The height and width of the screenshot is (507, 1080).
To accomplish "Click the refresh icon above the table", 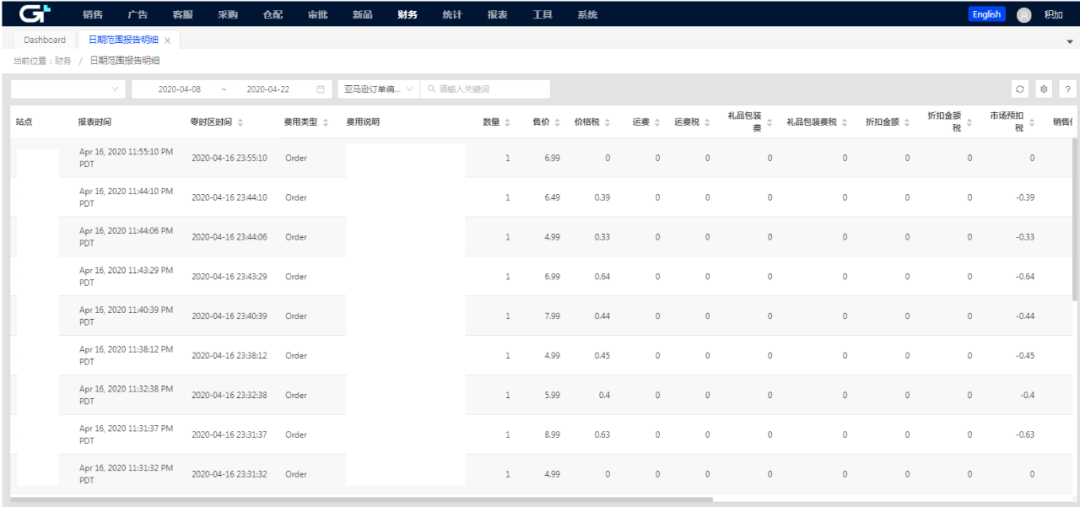I will [x=1020, y=89].
